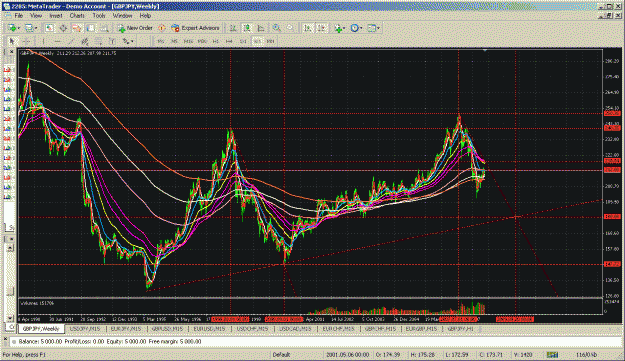Toggle the Terminal window
Screen dimensions: 625x361
90,28
